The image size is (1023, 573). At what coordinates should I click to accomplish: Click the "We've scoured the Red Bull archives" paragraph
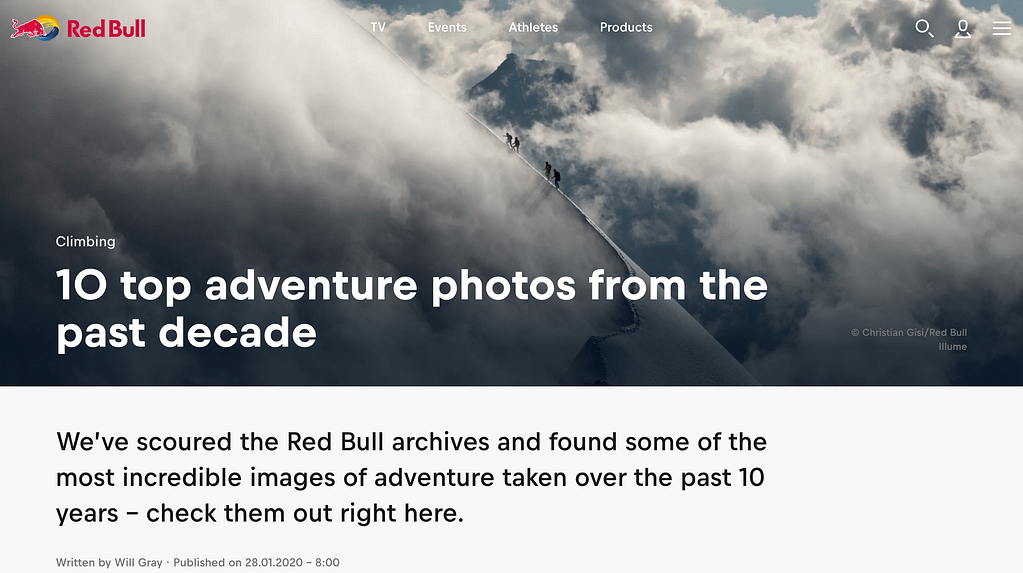coord(411,477)
